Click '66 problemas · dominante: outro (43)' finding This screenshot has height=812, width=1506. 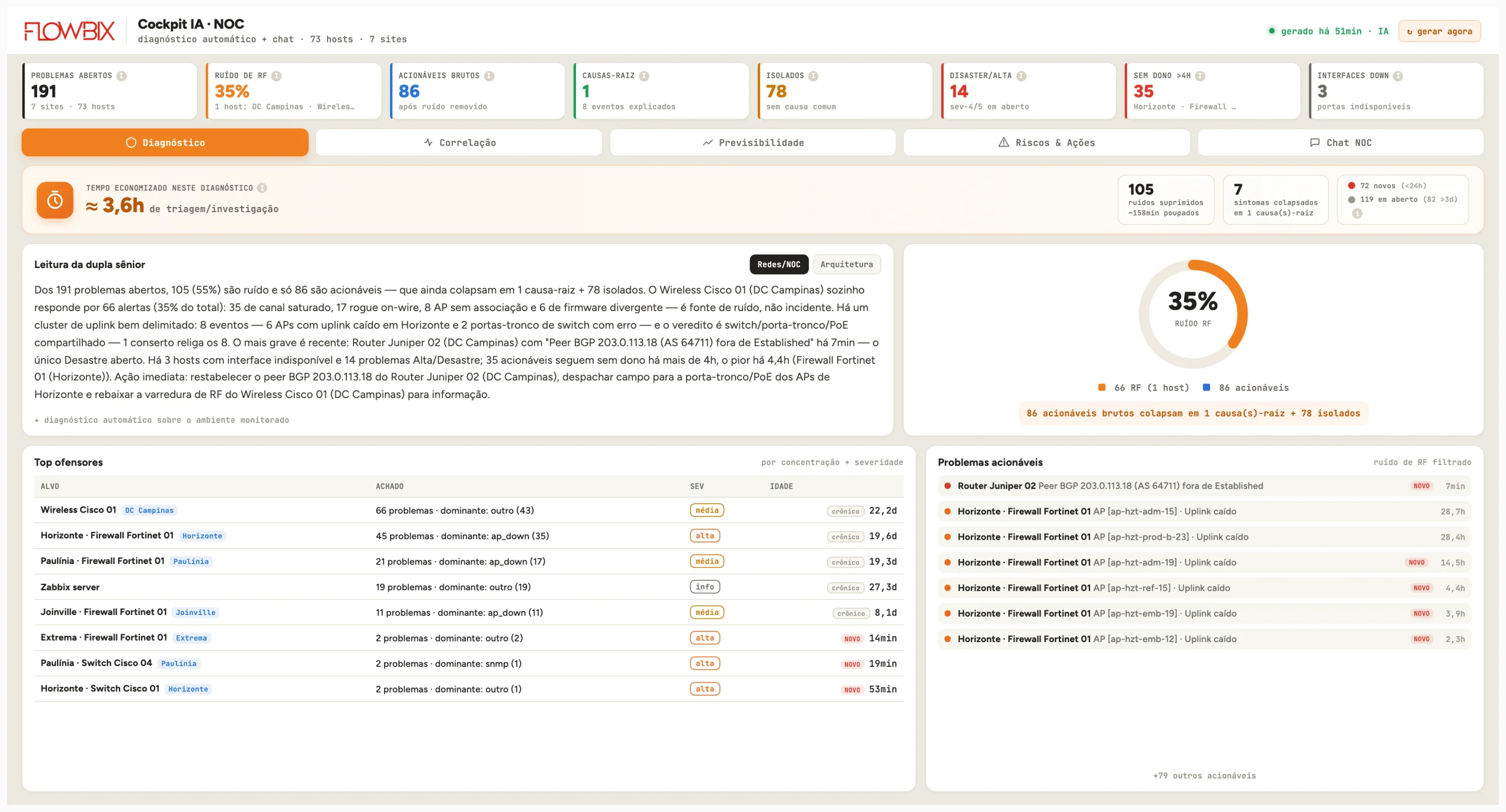(455, 510)
